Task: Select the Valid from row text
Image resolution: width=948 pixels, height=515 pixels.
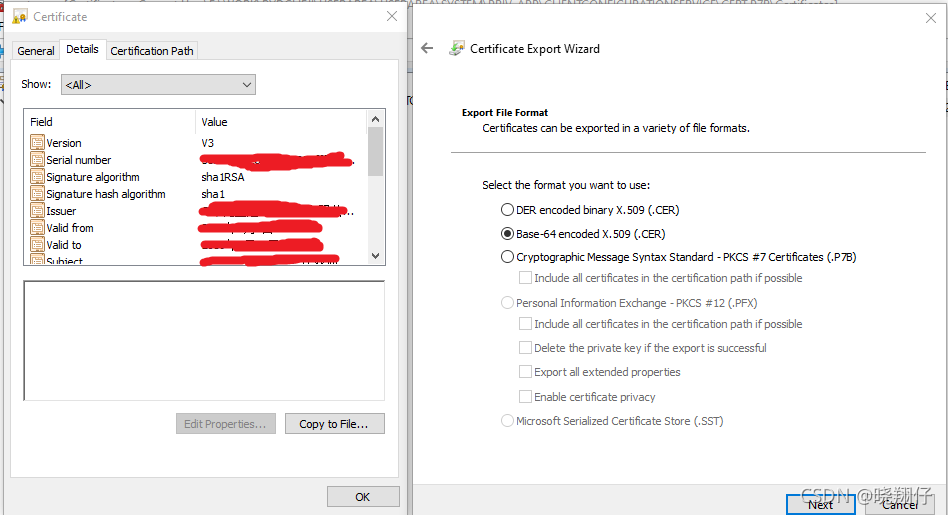Action: click(70, 228)
